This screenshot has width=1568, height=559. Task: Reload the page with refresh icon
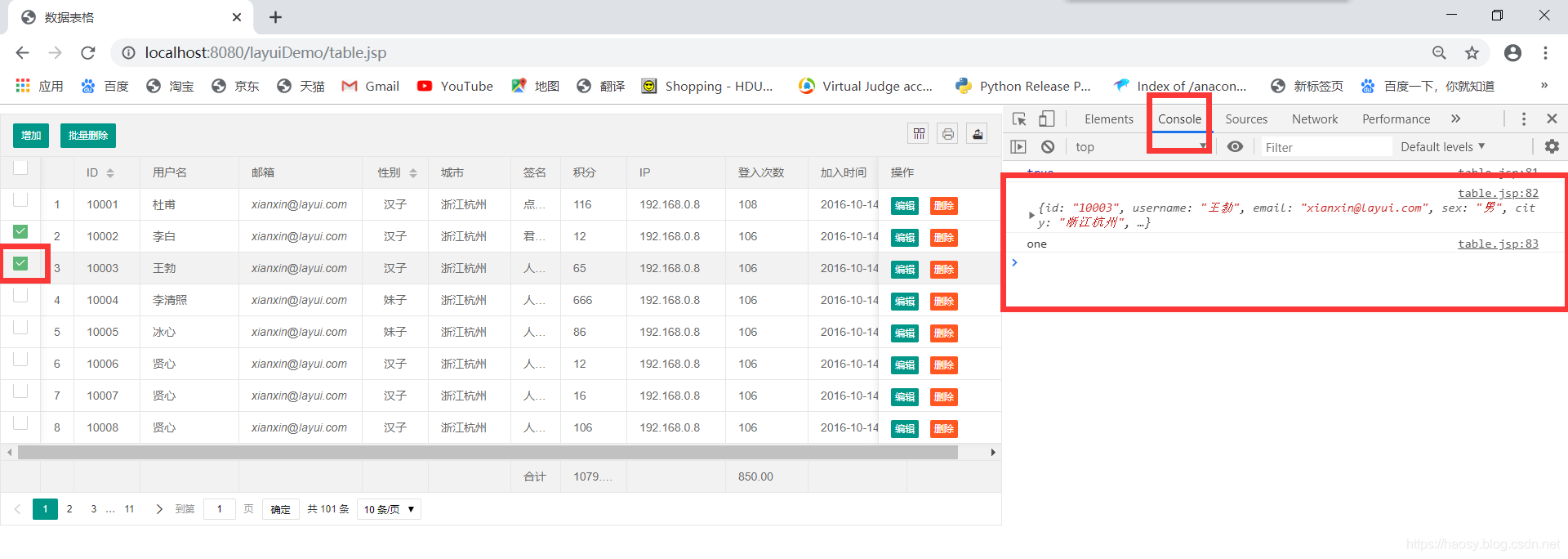[88, 52]
